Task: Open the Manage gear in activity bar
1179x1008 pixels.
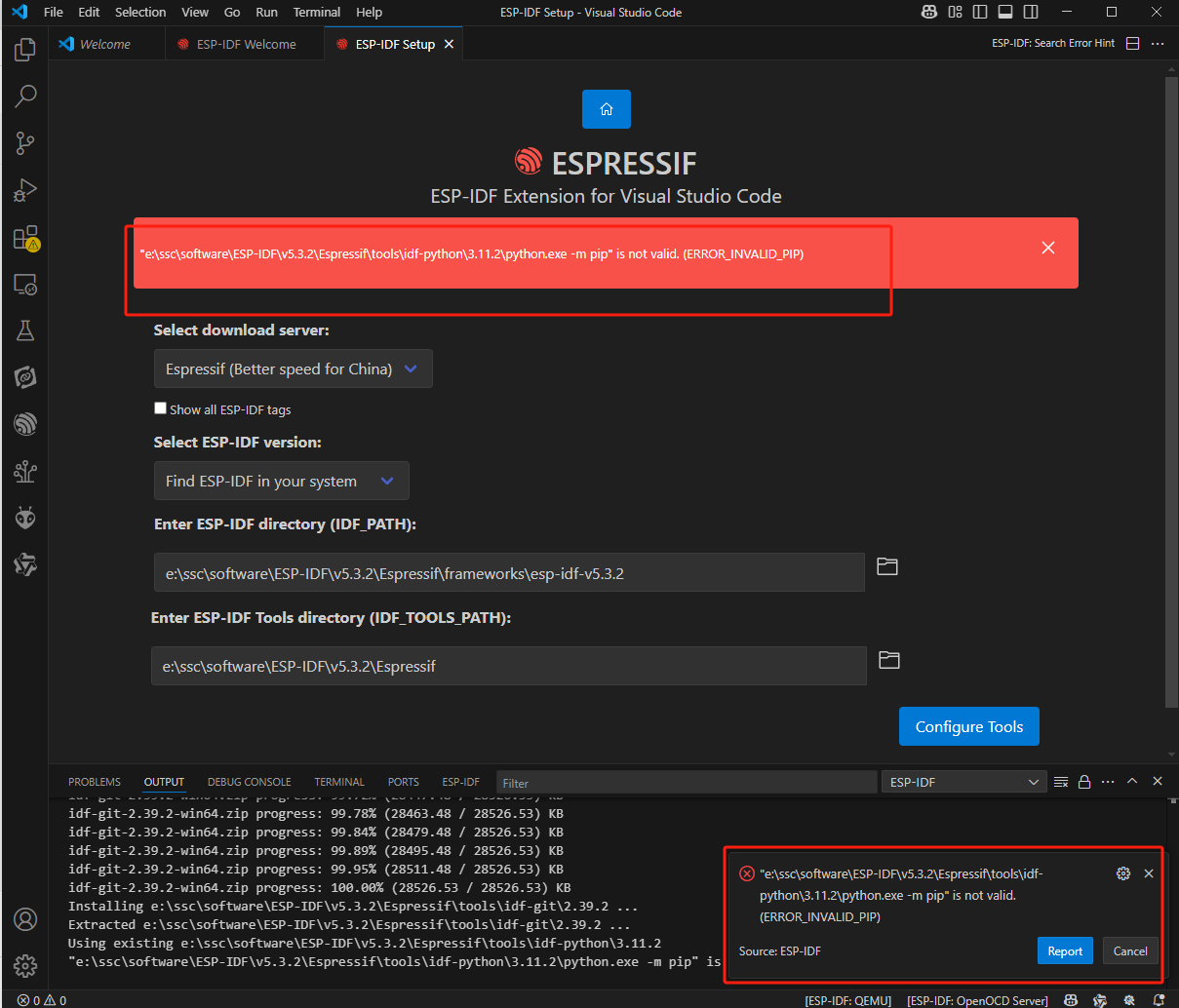Action: (25, 966)
